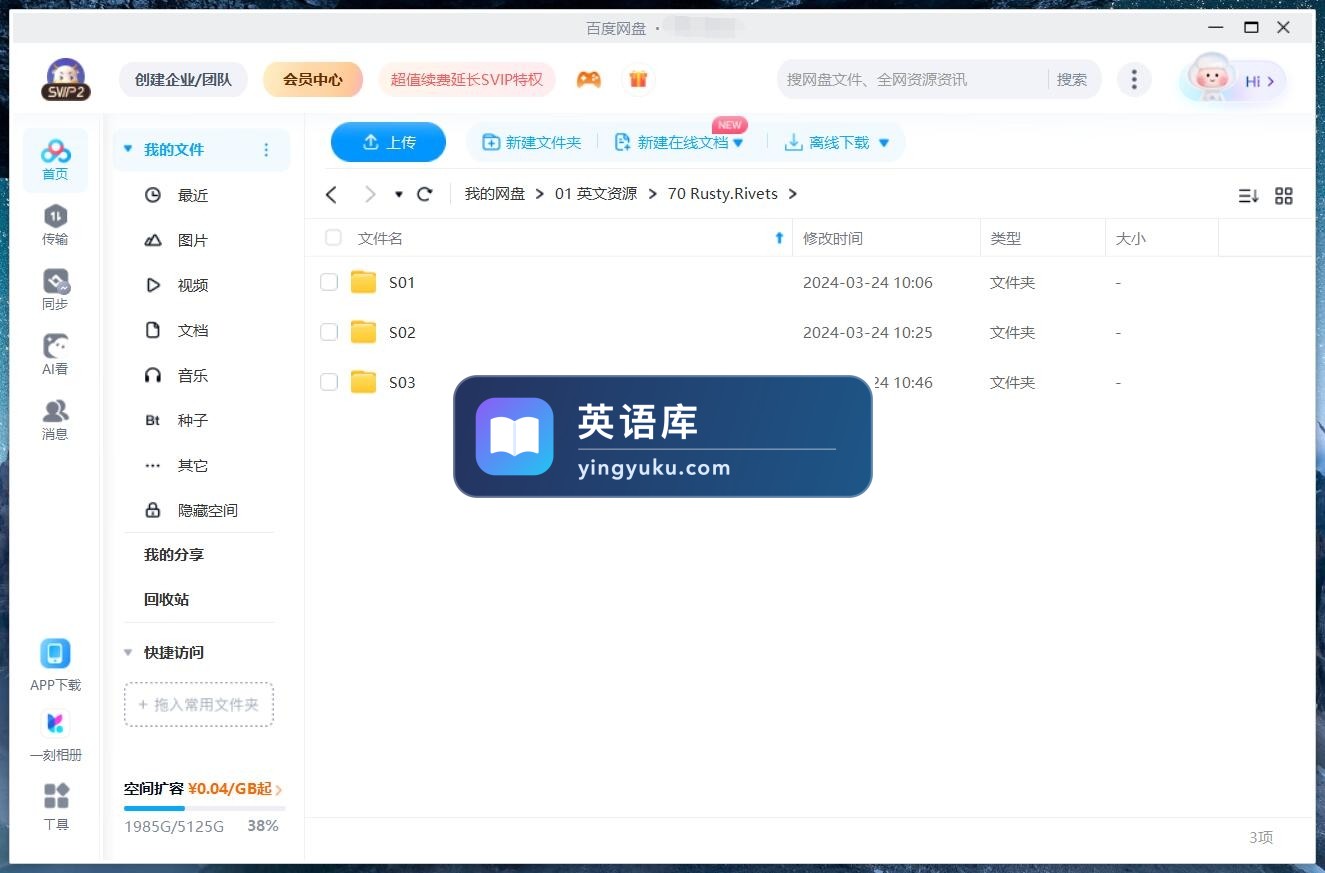Switch to grid thumbnail view
The height and width of the screenshot is (873, 1325).
(1284, 196)
